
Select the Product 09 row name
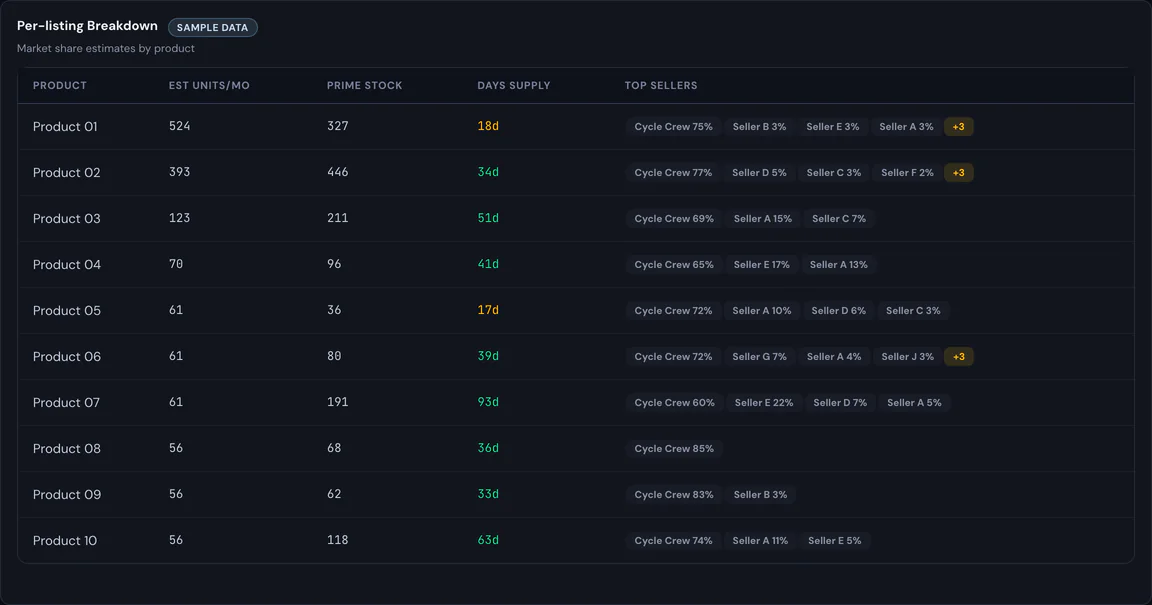click(67, 494)
